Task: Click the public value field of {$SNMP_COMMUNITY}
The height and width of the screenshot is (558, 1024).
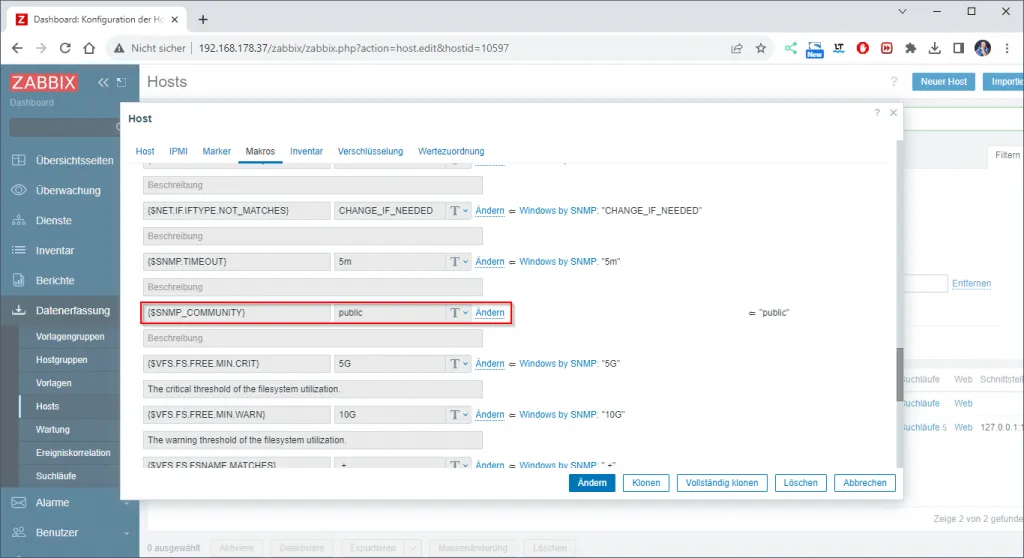Action: pos(389,313)
